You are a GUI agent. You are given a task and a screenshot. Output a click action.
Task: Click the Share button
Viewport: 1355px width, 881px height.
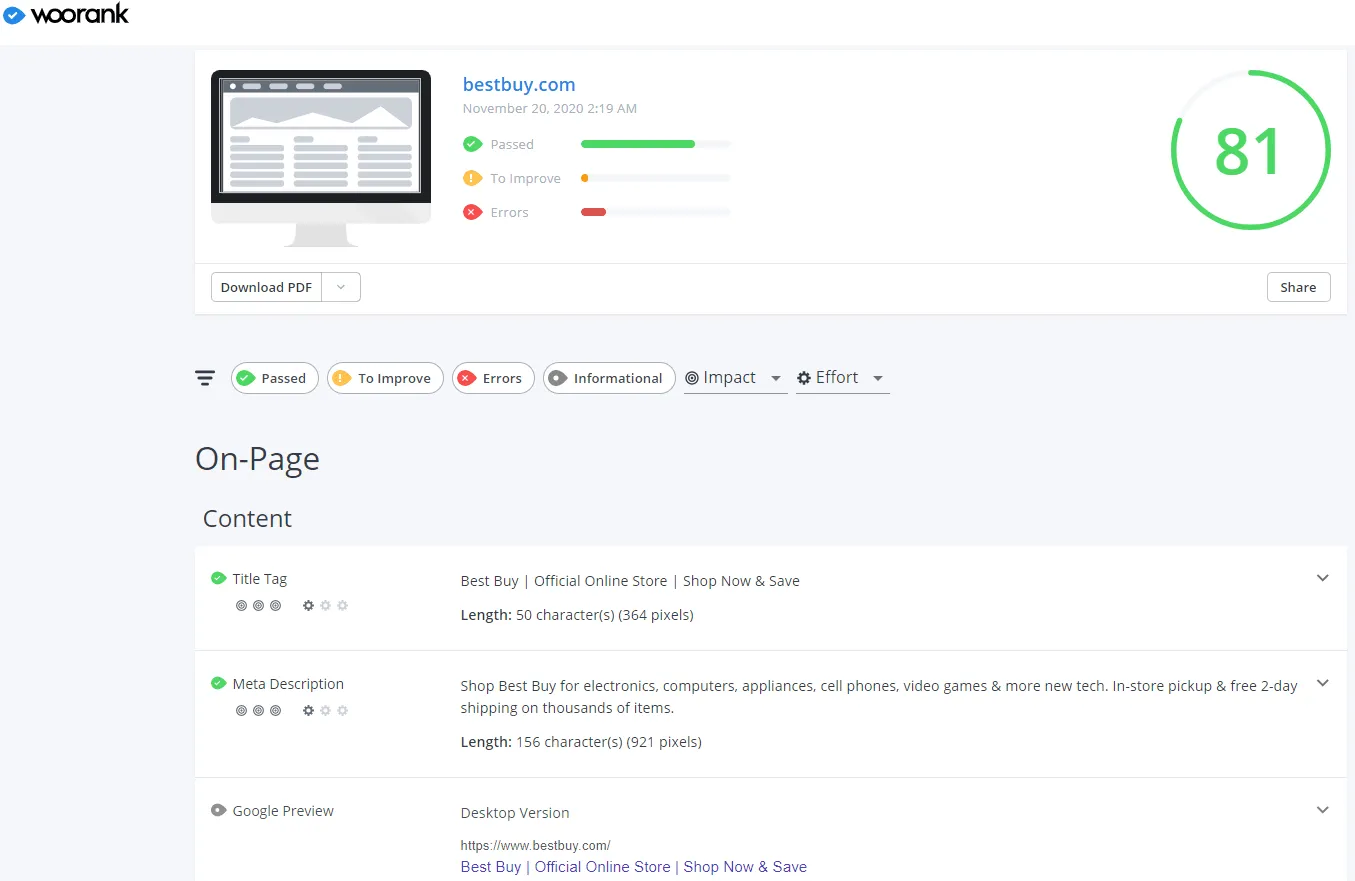coord(1298,287)
